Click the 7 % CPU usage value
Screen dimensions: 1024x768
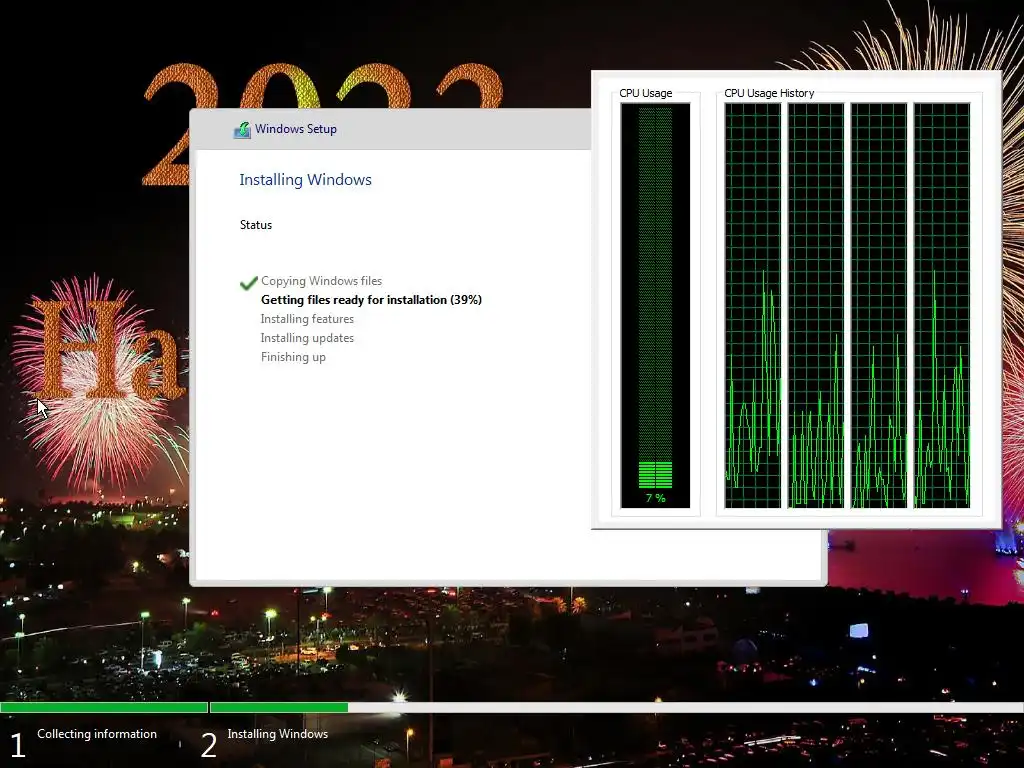[655, 498]
